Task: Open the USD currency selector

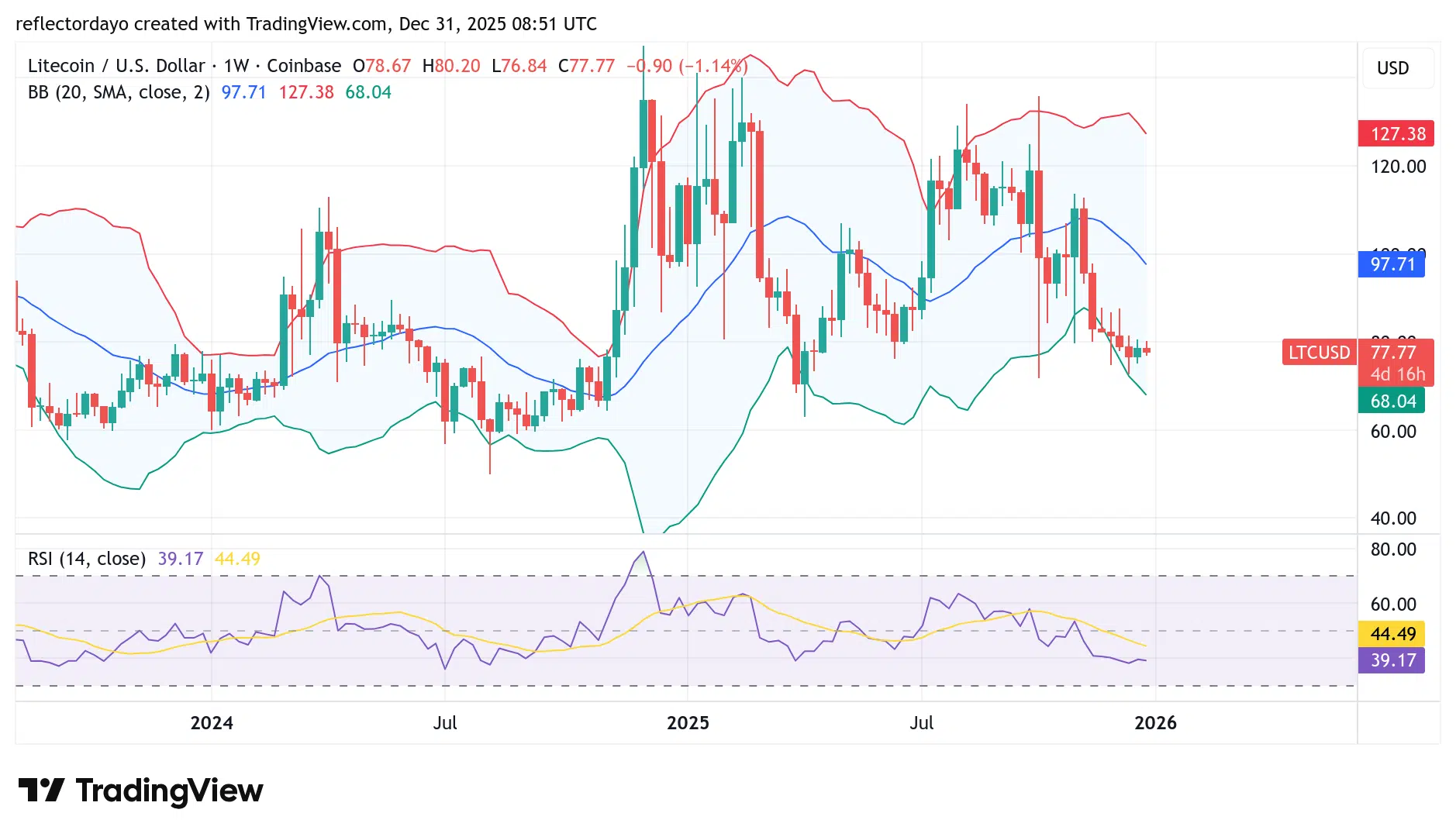Action: pyautogui.click(x=1392, y=68)
